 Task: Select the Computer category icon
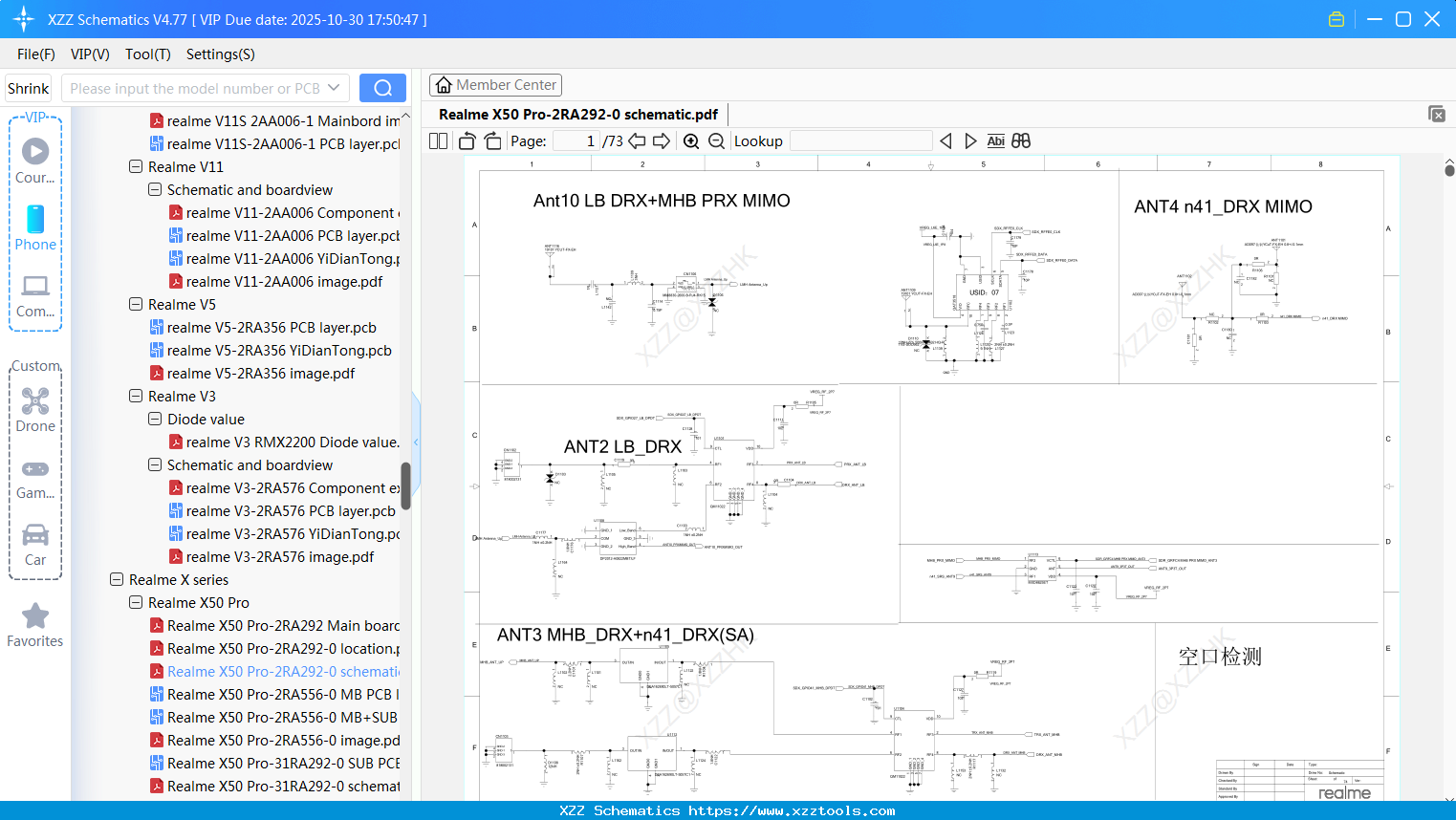click(x=35, y=296)
